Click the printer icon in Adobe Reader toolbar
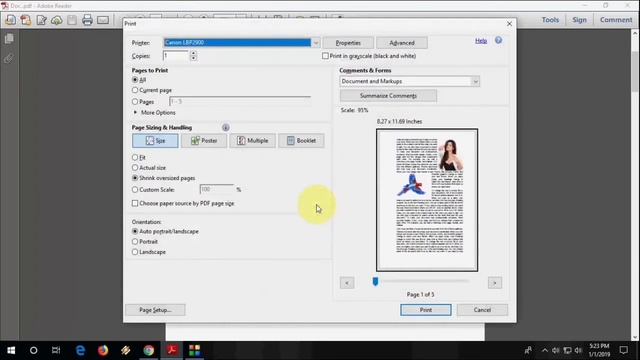The image size is (640, 360). click(87, 20)
